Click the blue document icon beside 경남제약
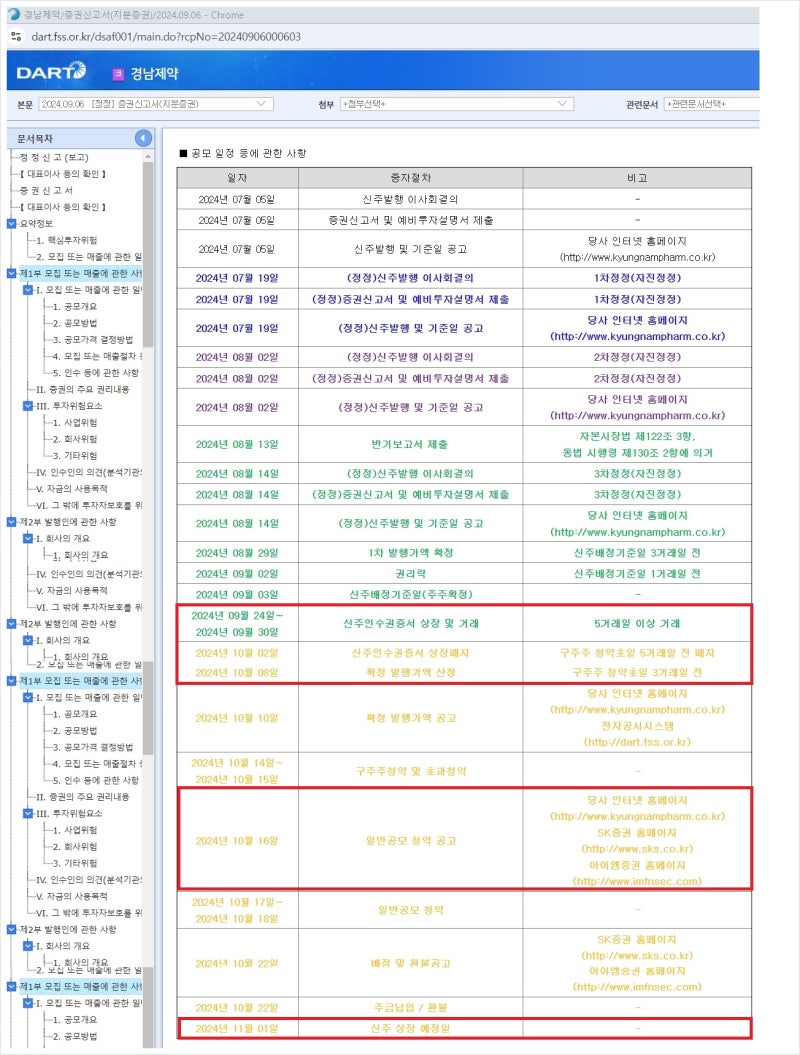This screenshot has height=1055, width=800. point(117,70)
